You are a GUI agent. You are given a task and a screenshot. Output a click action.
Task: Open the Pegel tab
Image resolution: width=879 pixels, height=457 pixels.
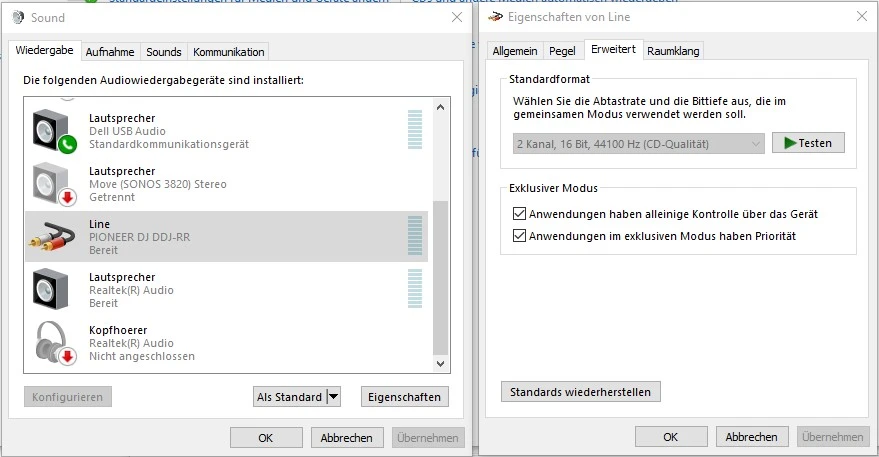pyautogui.click(x=563, y=51)
